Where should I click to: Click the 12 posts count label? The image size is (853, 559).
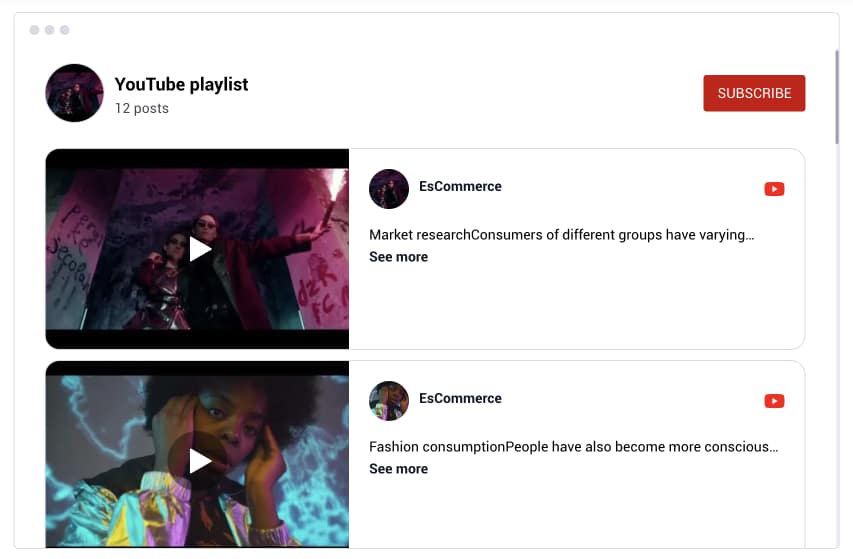141,108
